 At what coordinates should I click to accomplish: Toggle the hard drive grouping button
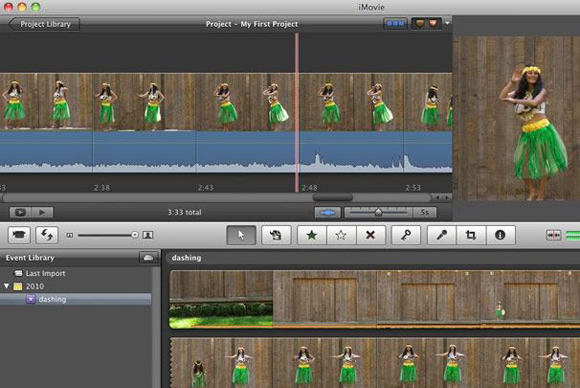(148, 258)
